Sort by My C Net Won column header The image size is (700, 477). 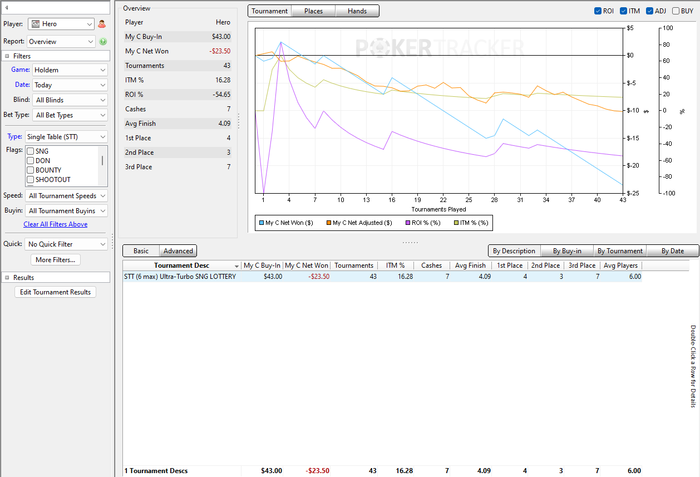click(x=307, y=265)
